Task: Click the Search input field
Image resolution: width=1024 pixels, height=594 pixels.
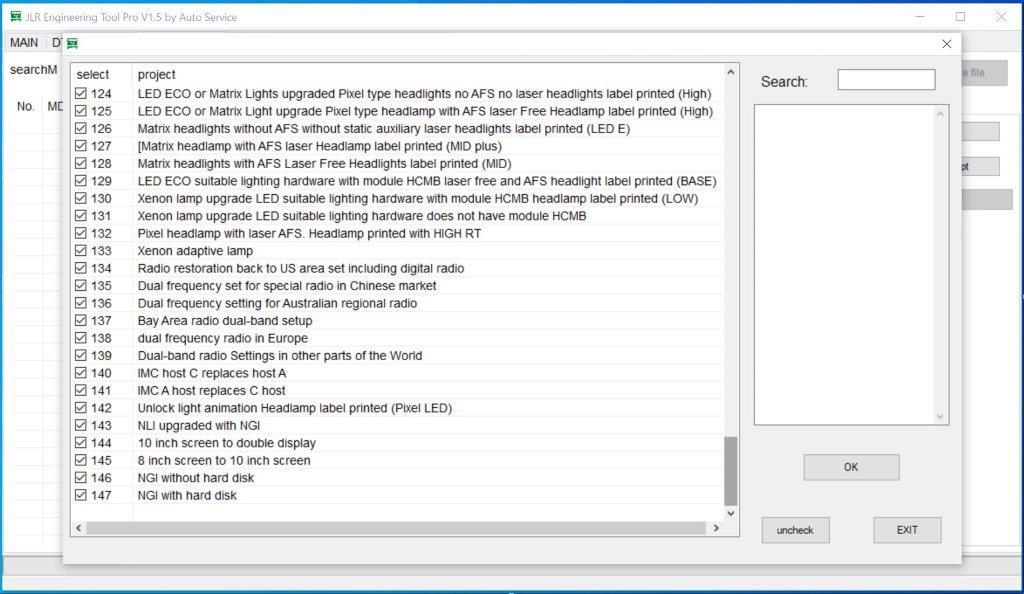Action: click(x=886, y=80)
